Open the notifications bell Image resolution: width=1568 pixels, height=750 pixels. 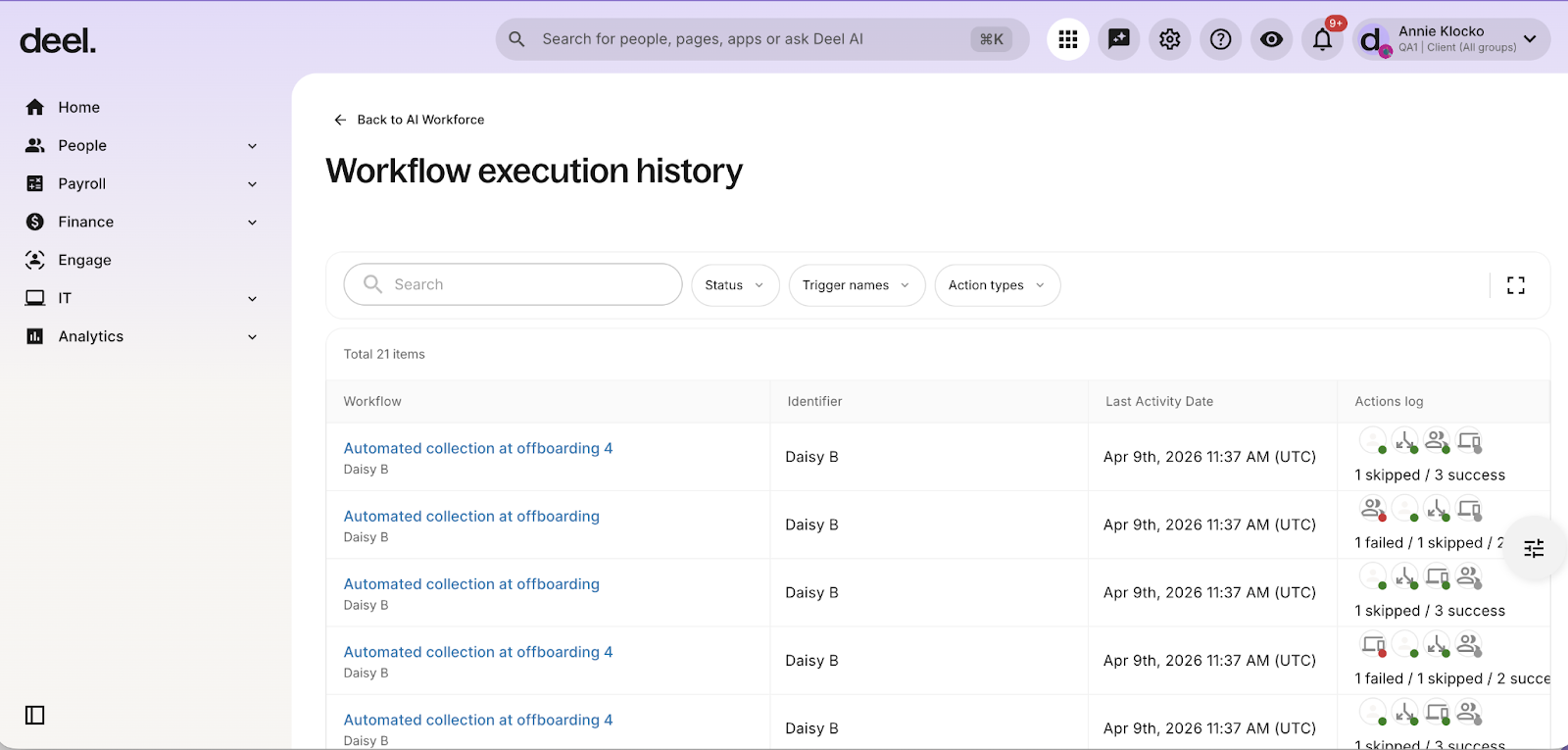pyautogui.click(x=1322, y=39)
